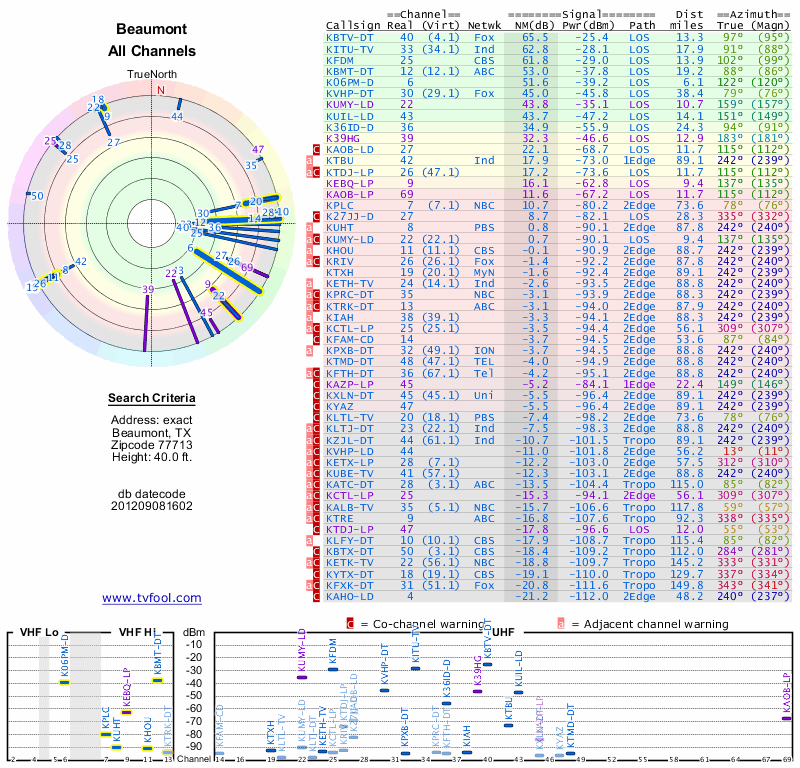Click the co-channel marker beside KFAM-CD
Screen dimensions: 800x768
pos(316,340)
